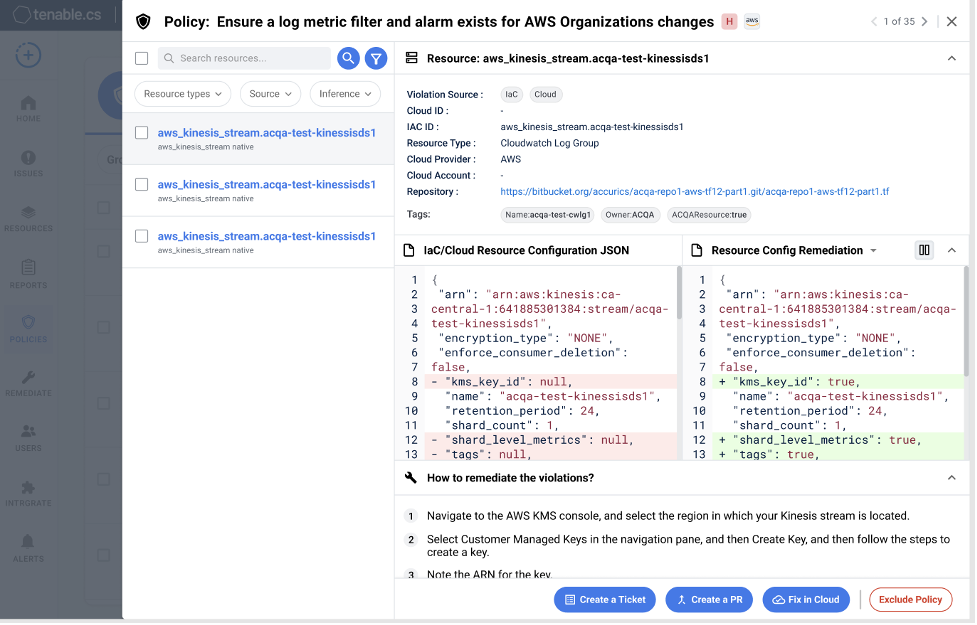
Task: Click the blue search magnifier button
Action: [x=348, y=59]
